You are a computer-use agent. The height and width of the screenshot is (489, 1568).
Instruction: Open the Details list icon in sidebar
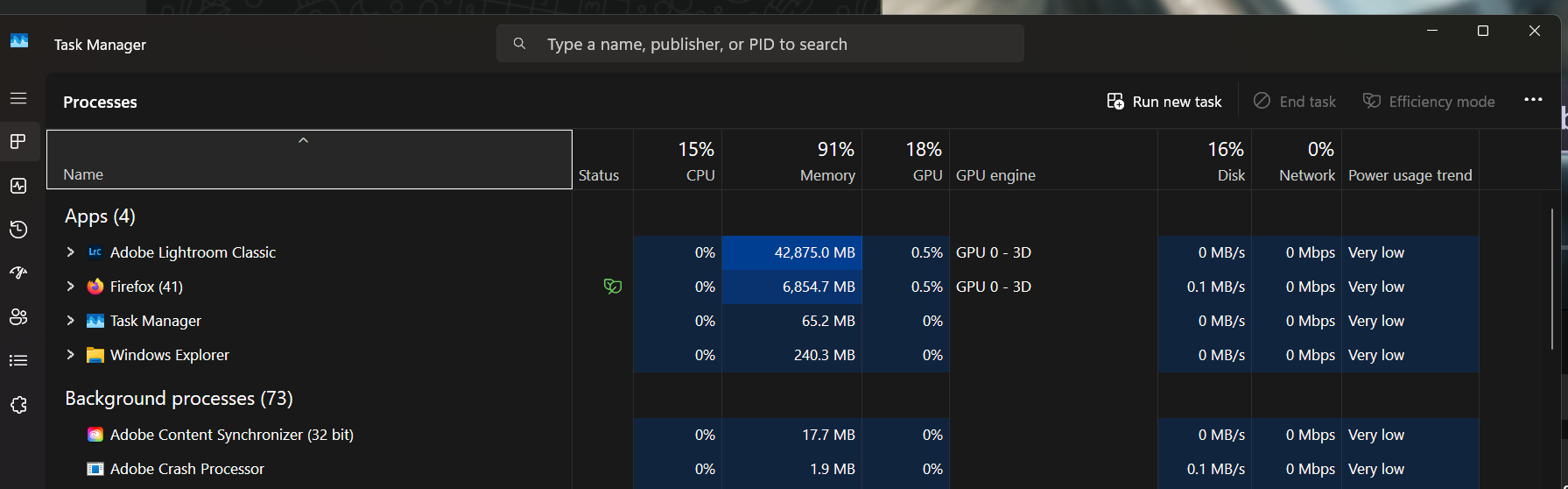(18, 360)
